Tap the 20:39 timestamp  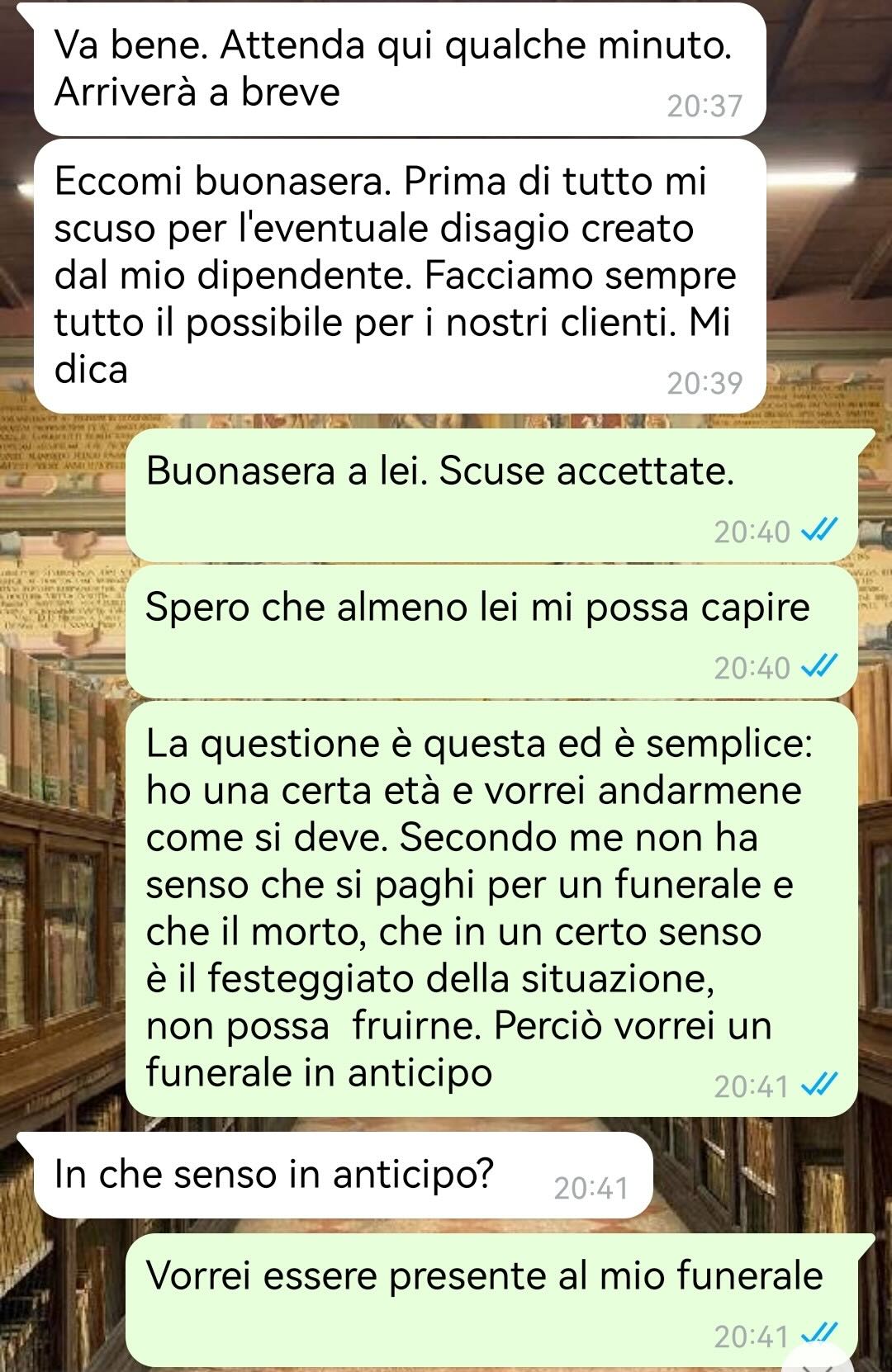pyautogui.click(x=705, y=383)
